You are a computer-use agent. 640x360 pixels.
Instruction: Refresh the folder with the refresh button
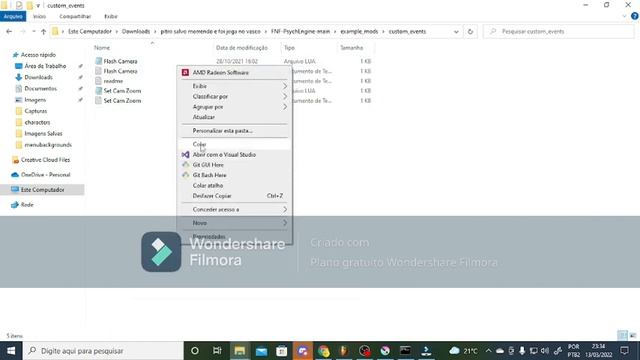point(470,31)
